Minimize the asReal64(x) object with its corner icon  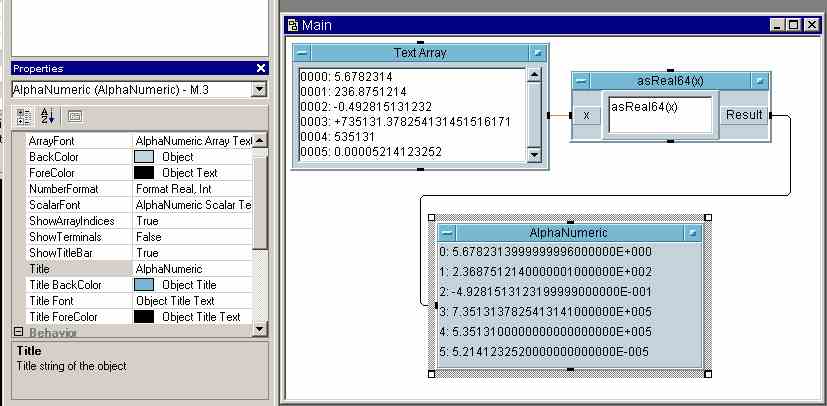(760, 80)
